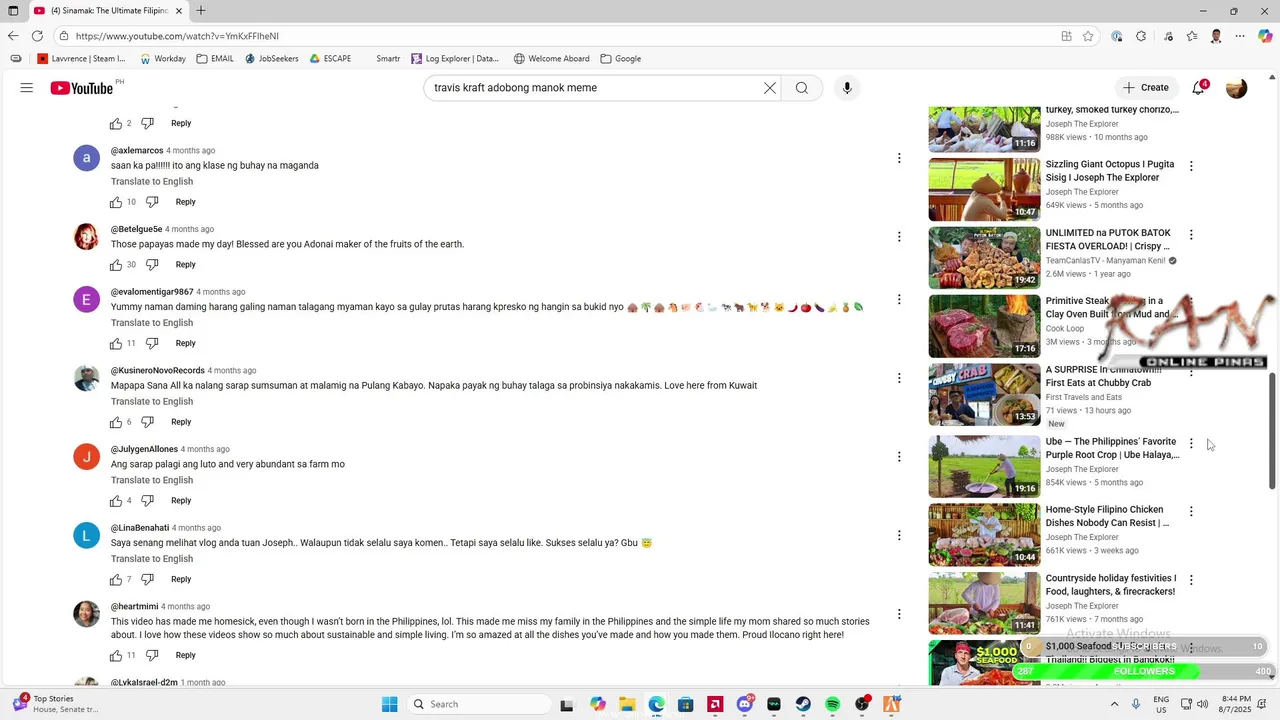Open File Explorer from taskbar
This screenshot has height=720, width=1280.
627,704
